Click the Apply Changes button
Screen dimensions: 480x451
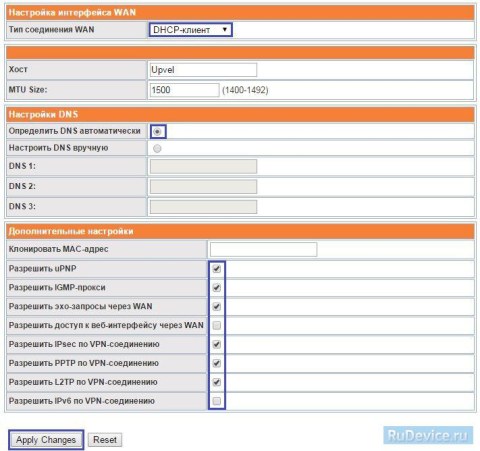coord(46,440)
